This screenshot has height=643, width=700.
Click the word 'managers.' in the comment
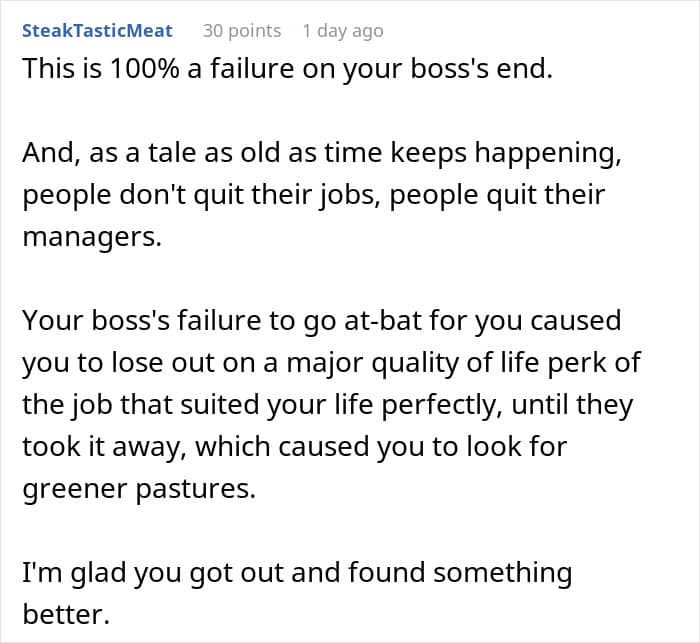(92, 237)
